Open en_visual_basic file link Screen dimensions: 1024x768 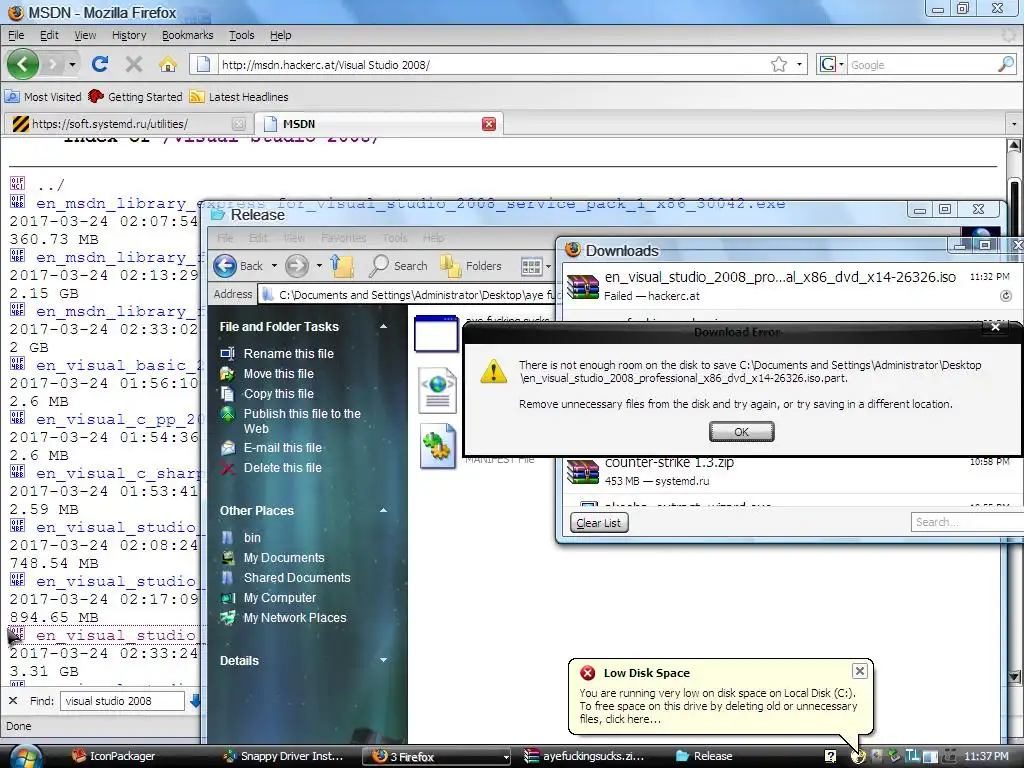click(118, 365)
